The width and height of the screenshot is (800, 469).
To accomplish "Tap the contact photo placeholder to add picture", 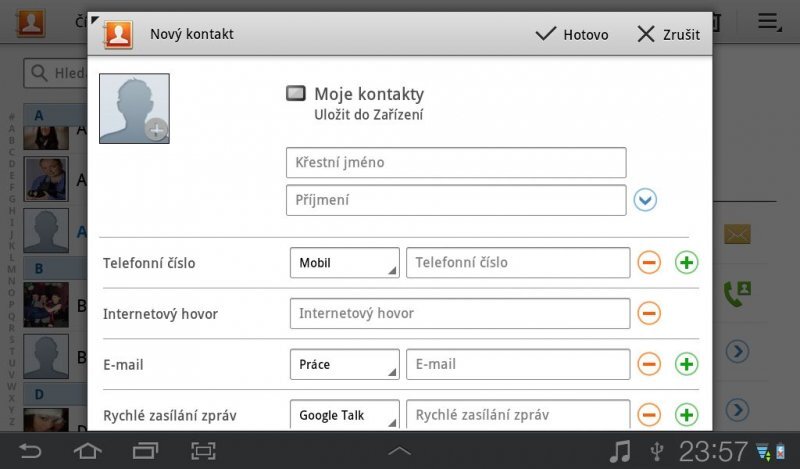I will [134, 108].
